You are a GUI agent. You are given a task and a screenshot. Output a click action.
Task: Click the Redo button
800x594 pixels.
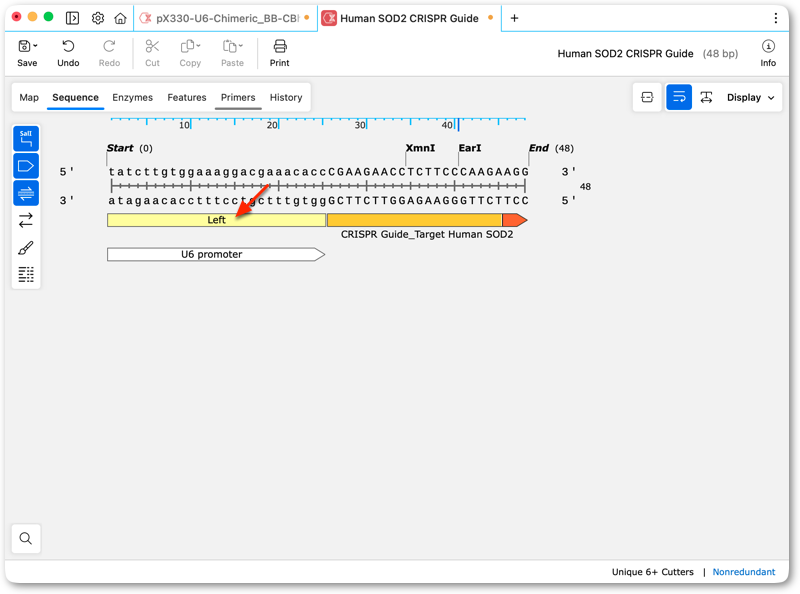point(109,53)
